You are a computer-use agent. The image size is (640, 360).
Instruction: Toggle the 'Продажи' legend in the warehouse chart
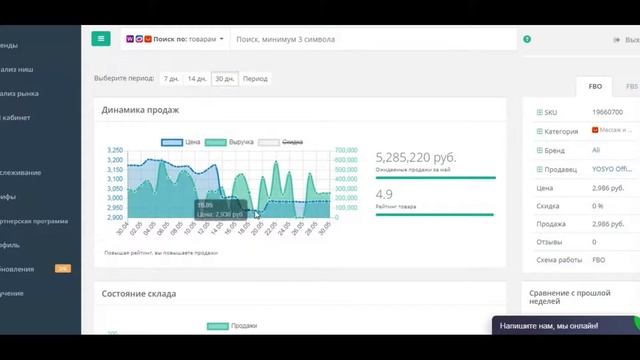pyautogui.click(x=232, y=326)
